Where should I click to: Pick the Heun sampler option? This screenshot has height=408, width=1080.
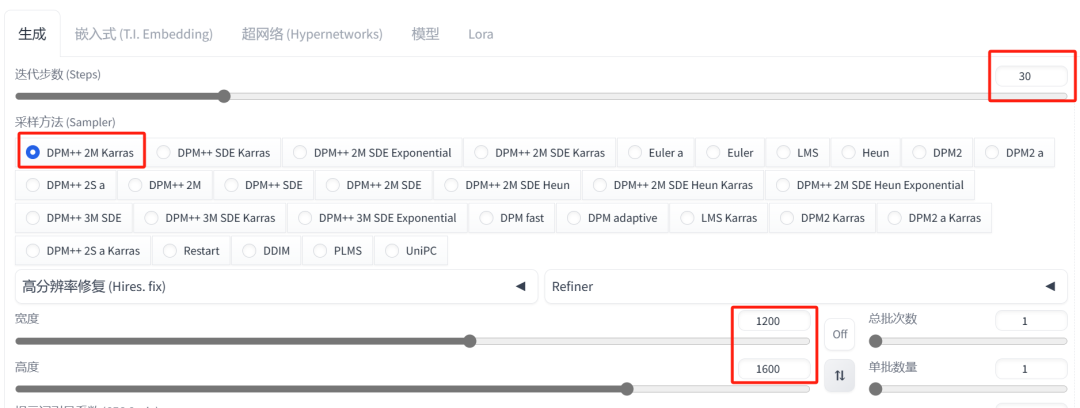pyautogui.click(x=866, y=152)
